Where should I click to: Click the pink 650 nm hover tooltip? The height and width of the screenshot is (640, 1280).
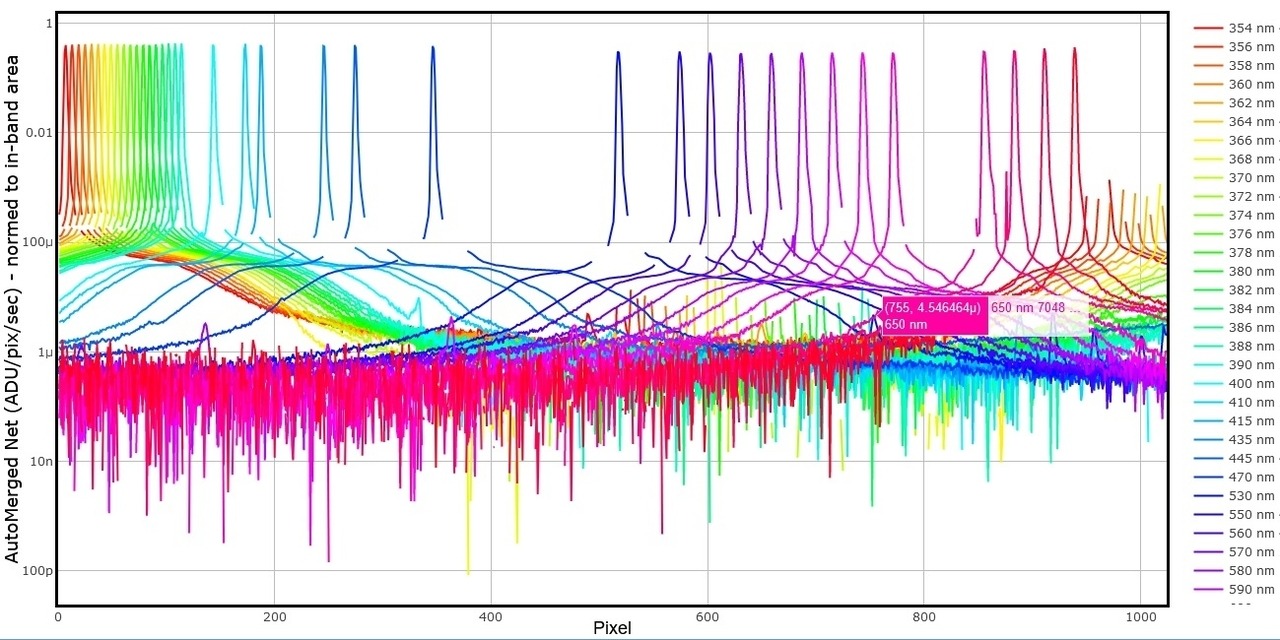(934, 315)
